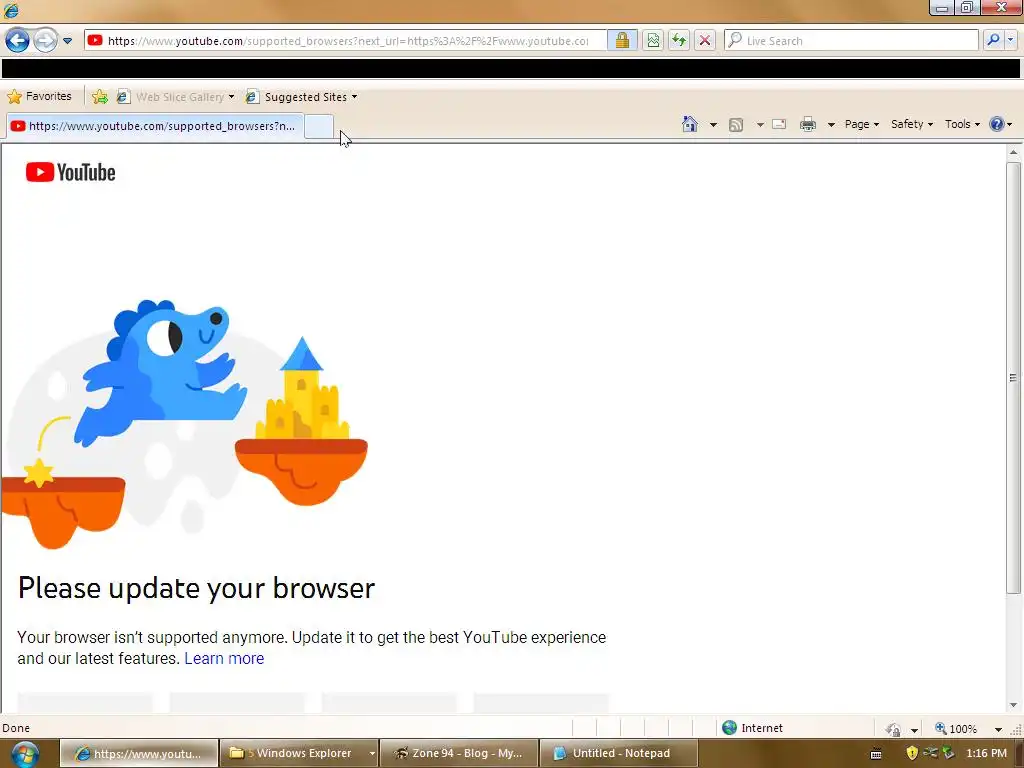
Task: Open the recent pages dropdown arrow
Action: [x=67, y=40]
